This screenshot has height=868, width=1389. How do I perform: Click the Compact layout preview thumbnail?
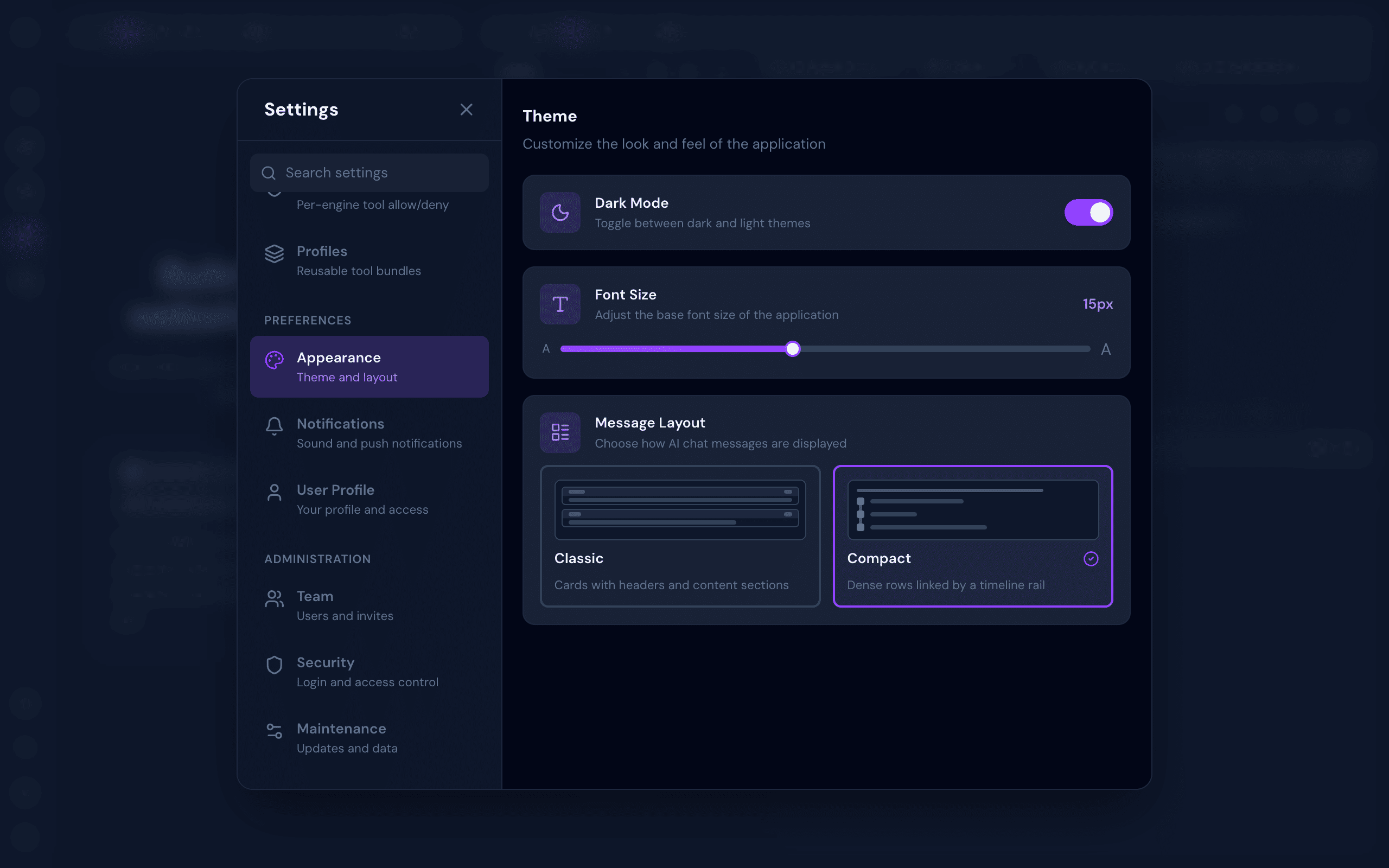(x=973, y=510)
